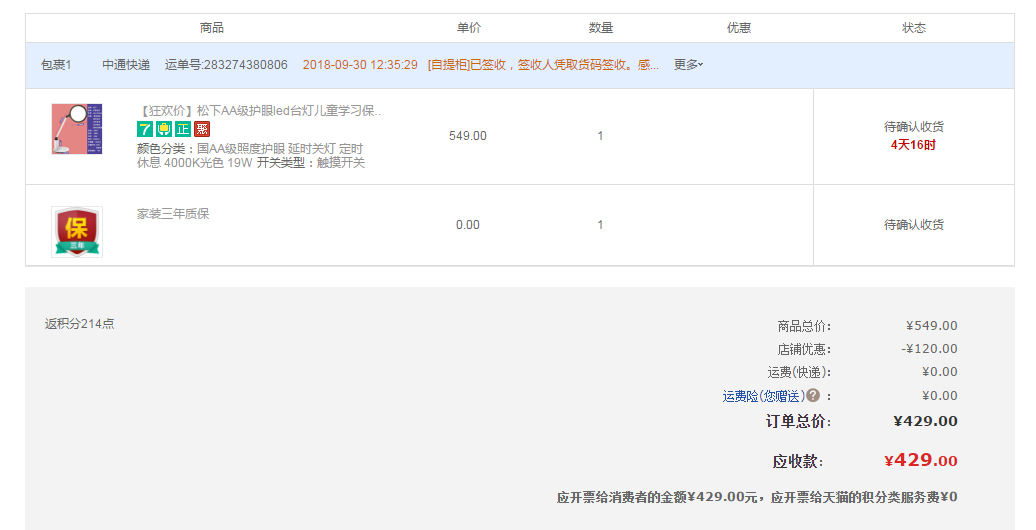The height and width of the screenshot is (530, 1036).
Task: Click the green 正 genuine-product badge
Action: (183, 129)
